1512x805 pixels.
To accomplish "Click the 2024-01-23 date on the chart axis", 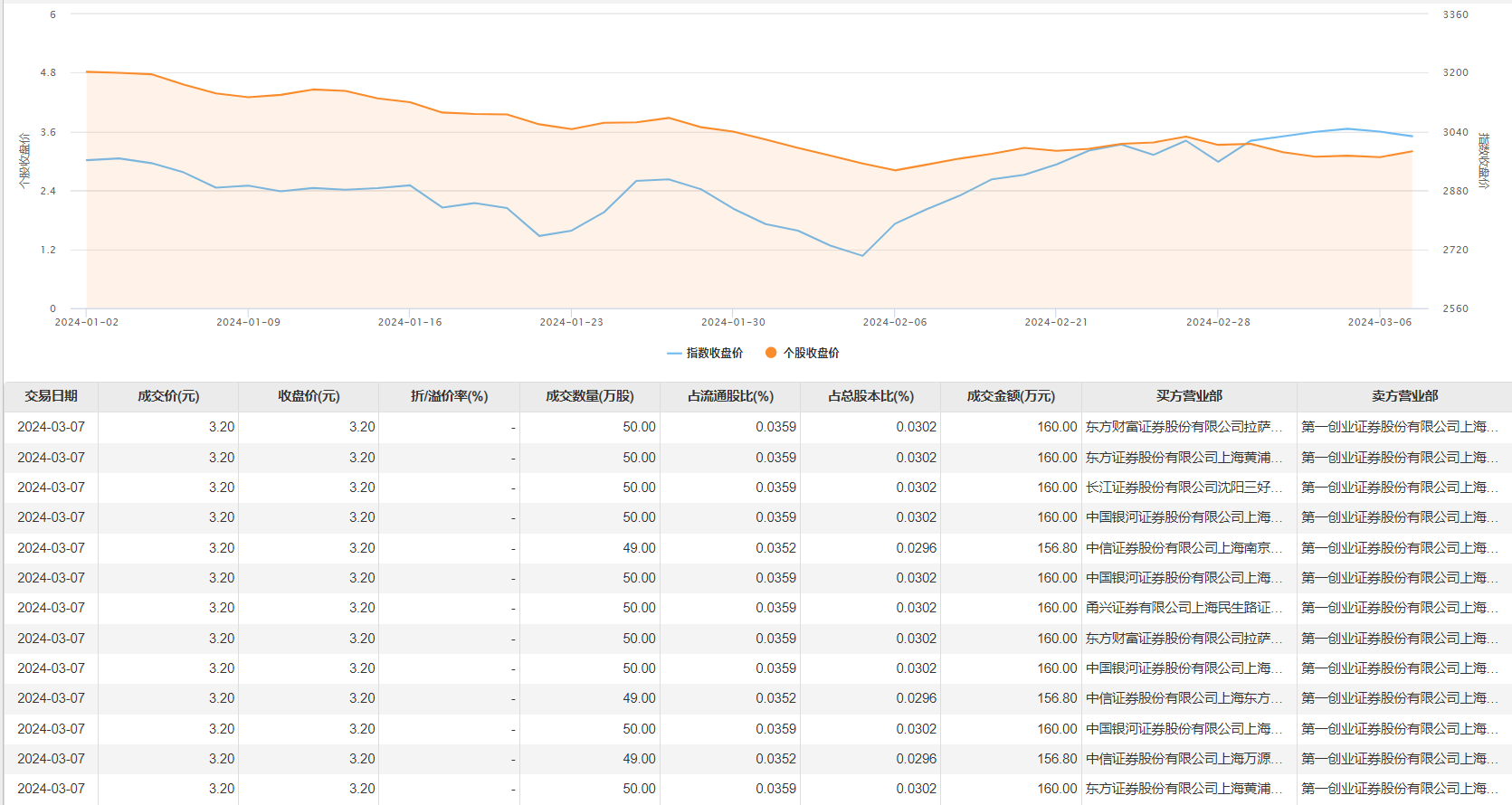I will (571, 322).
